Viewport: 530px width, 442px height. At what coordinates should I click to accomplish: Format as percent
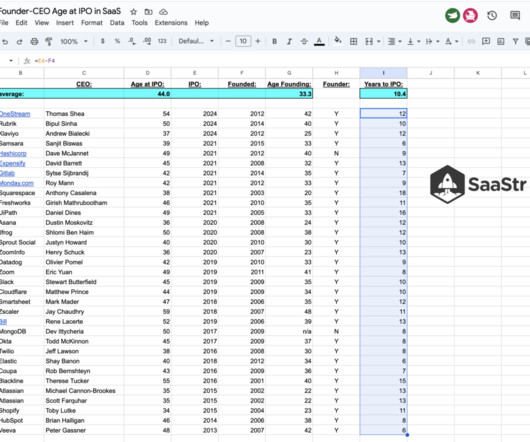[117, 41]
